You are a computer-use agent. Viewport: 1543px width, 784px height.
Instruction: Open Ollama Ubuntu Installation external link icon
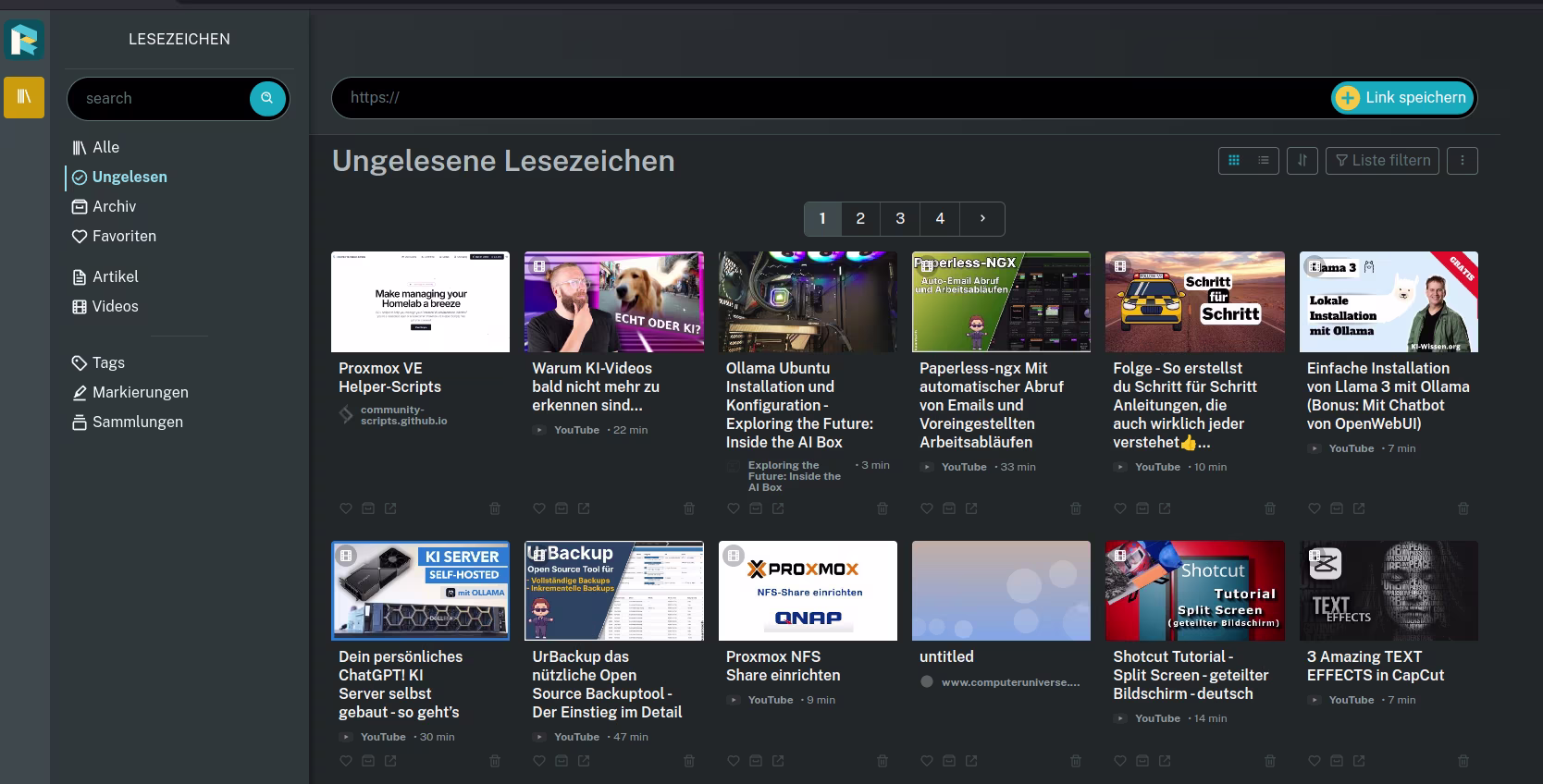pos(778,508)
